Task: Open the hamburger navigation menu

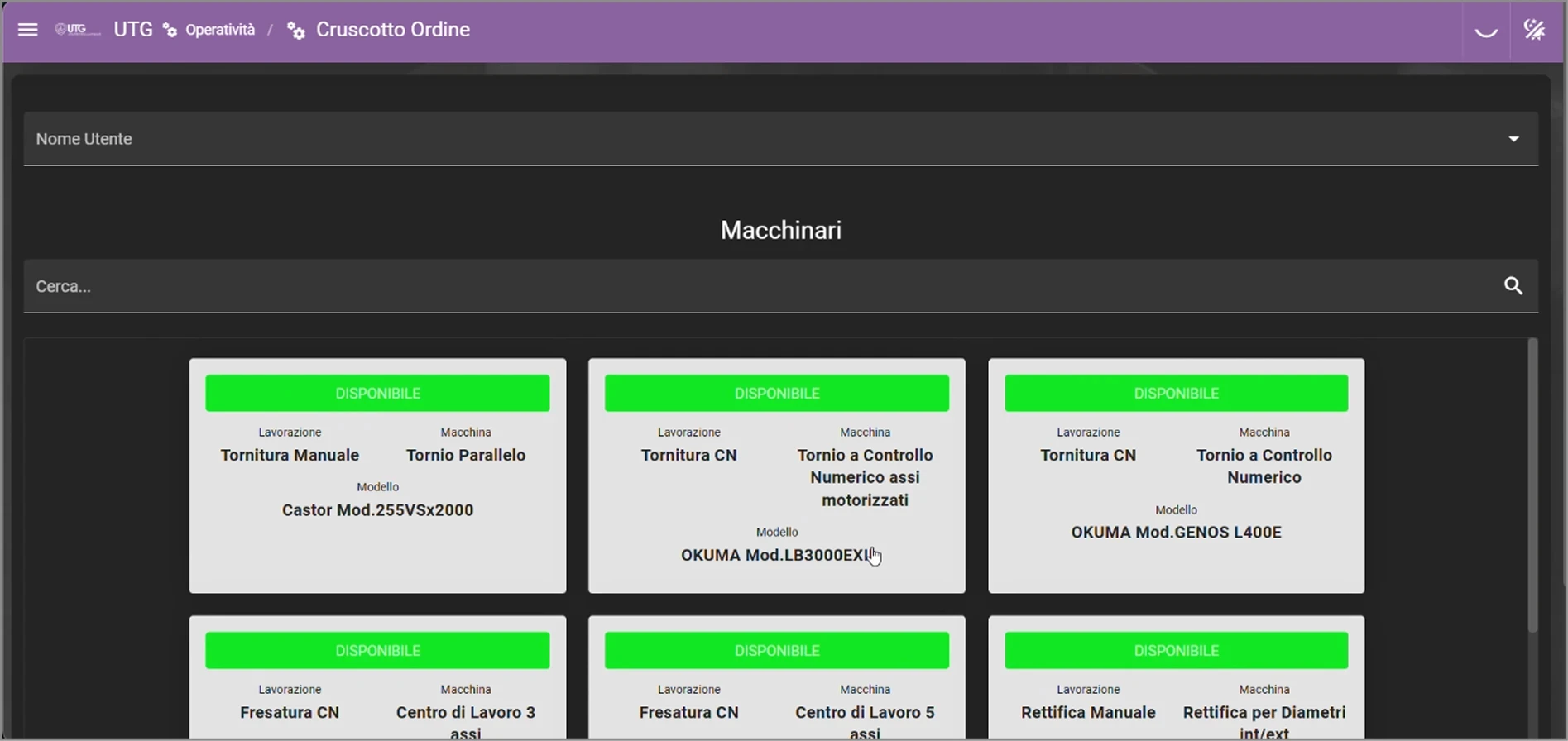Action: point(27,30)
